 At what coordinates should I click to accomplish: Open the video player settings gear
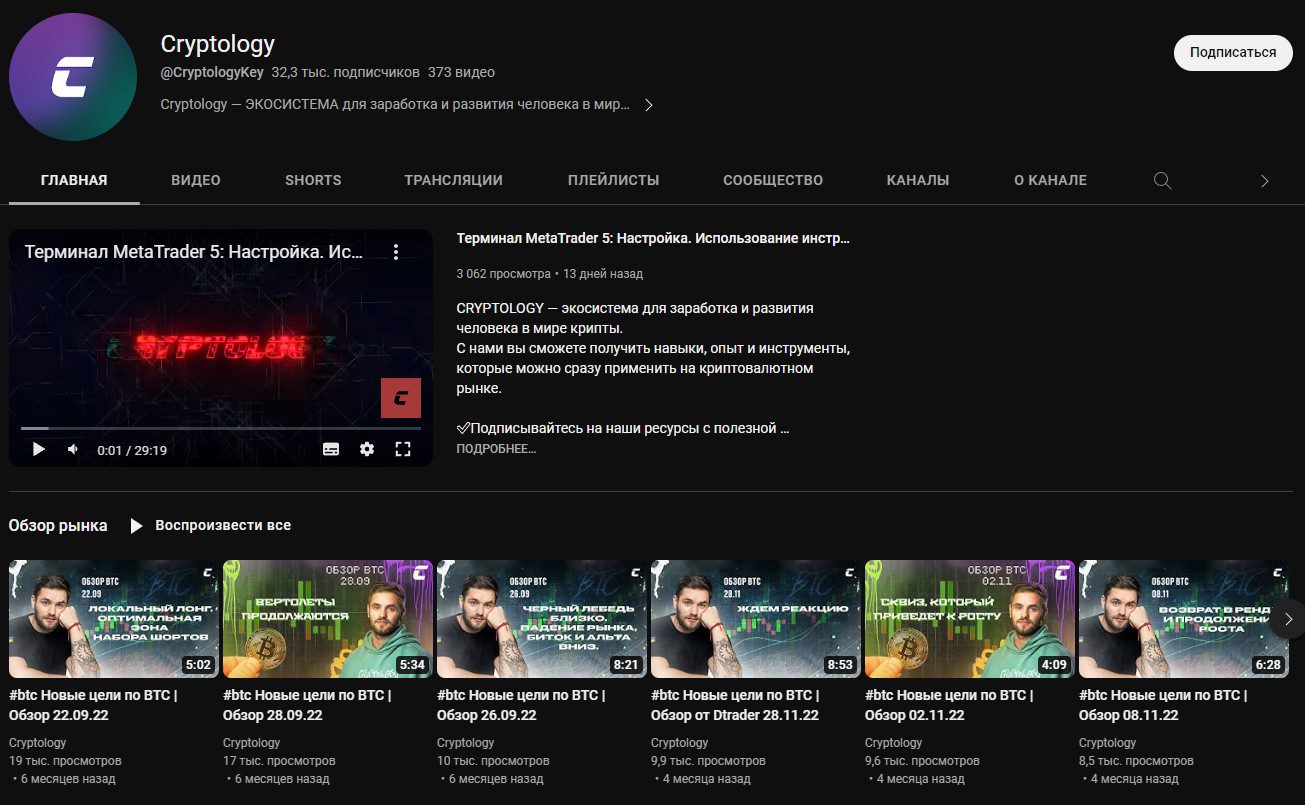(x=367, y=450)
